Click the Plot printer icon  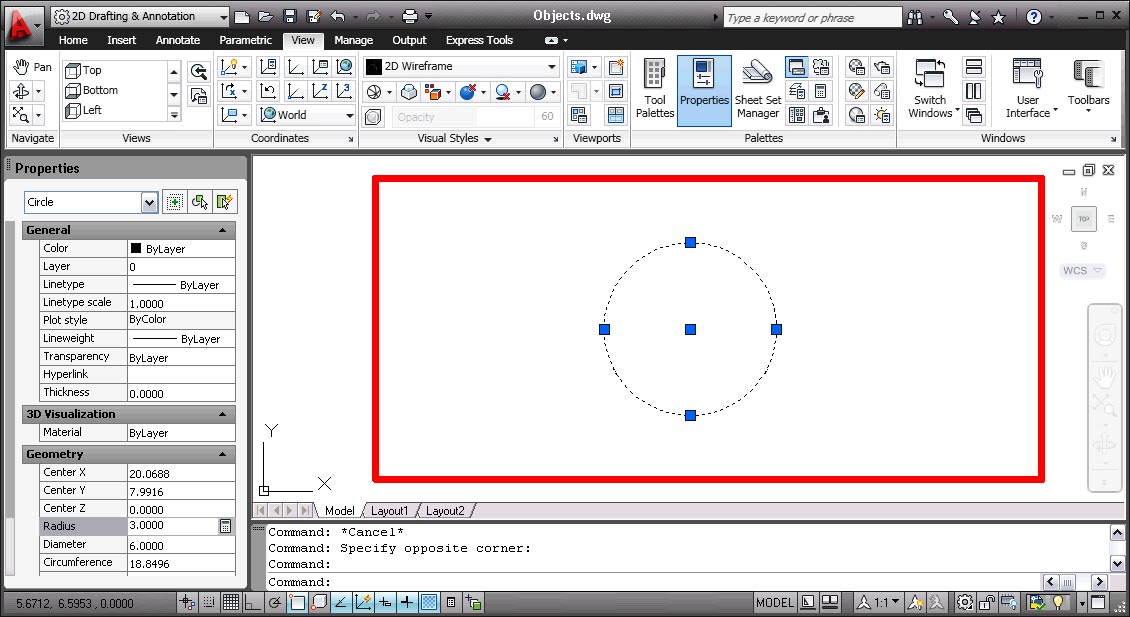tap(410, 16)
